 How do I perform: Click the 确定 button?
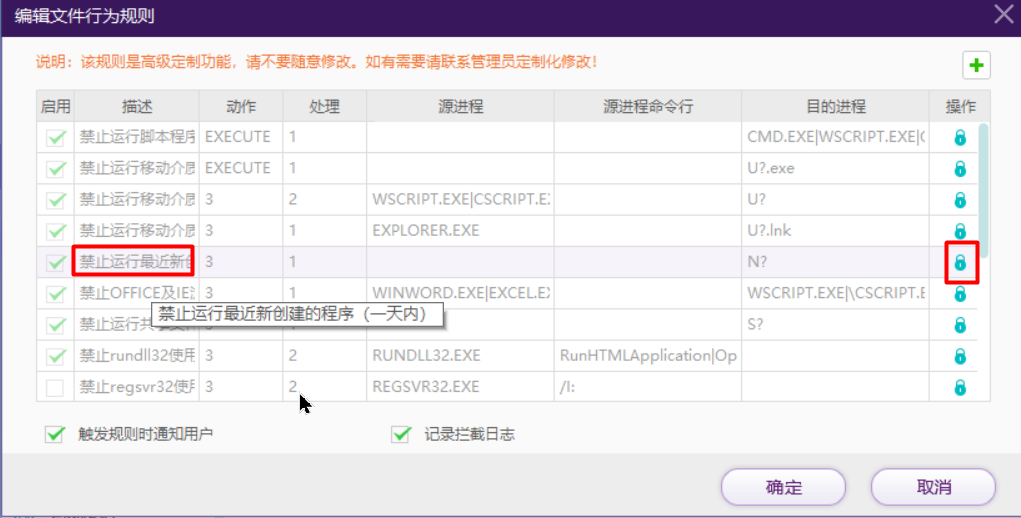[x=783, y=487]
